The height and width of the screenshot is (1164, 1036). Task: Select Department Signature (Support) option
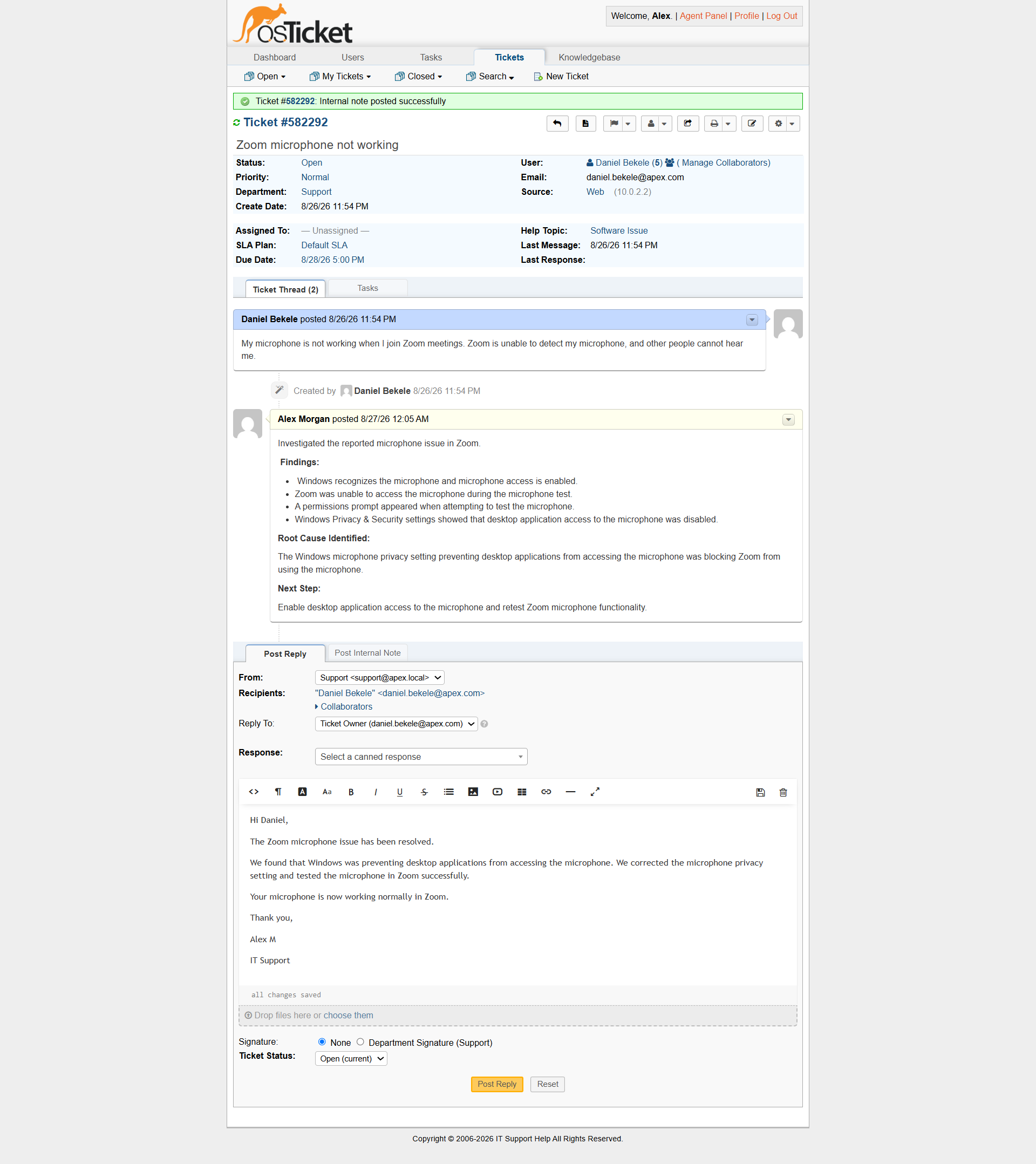click(x=360, y=1042)
